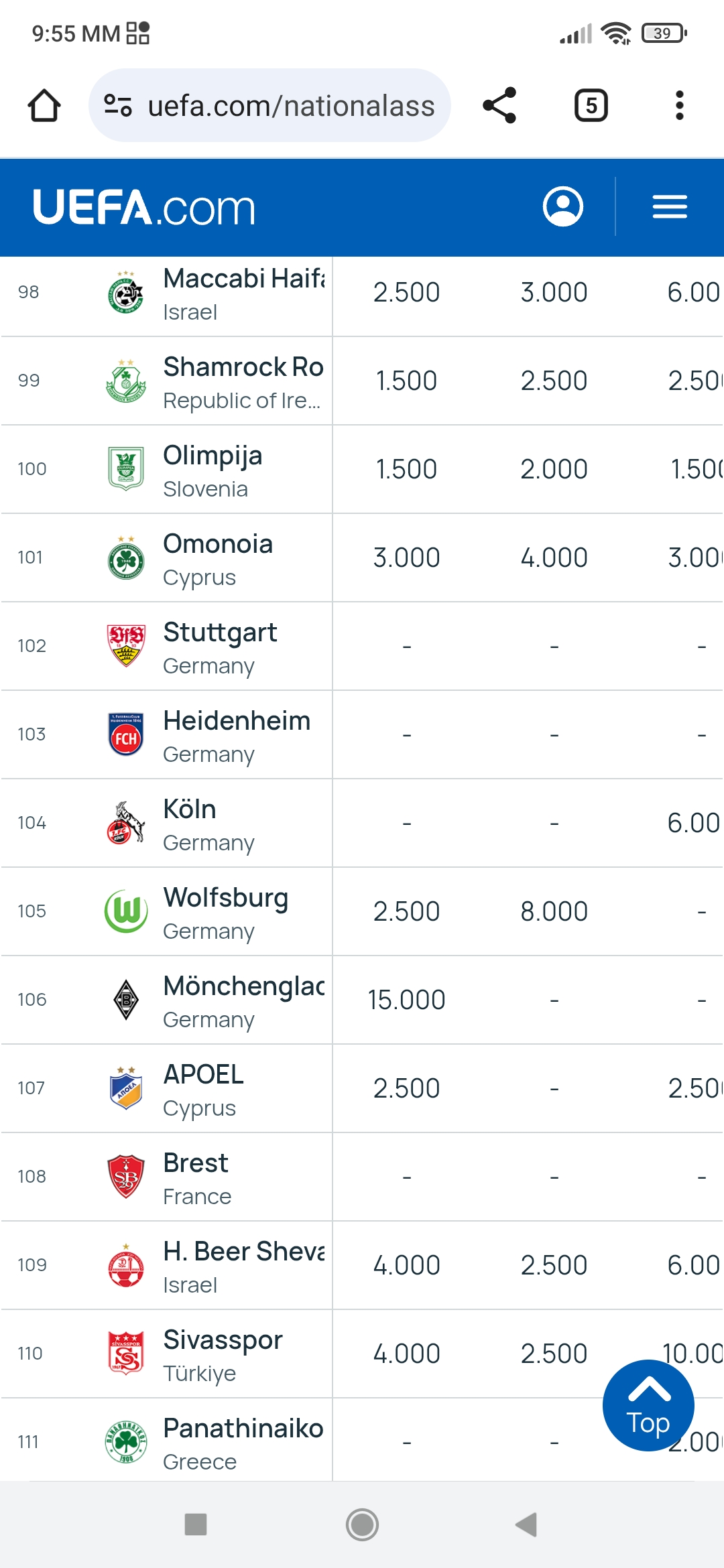Tap the Android back navigation button

click(x=527, y=1524)
